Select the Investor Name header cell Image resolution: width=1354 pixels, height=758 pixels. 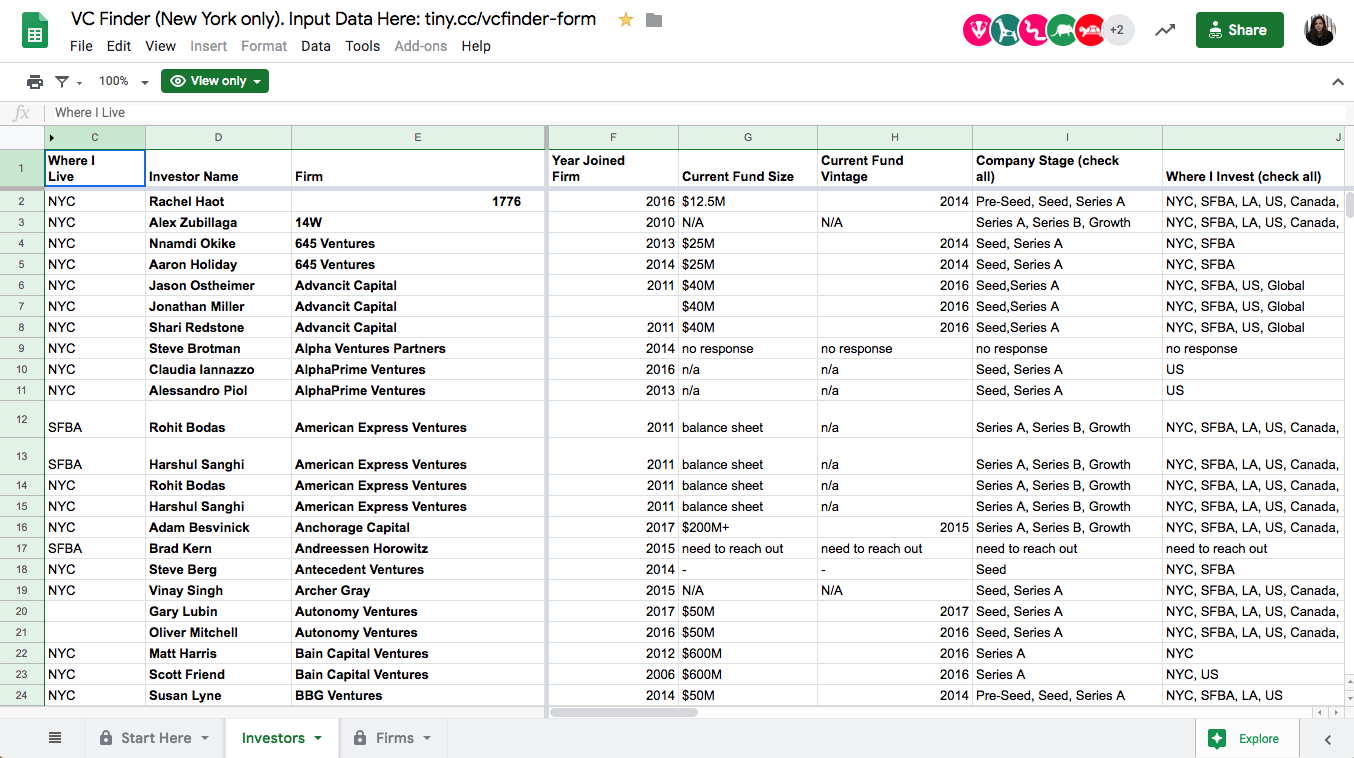point(218,168)
